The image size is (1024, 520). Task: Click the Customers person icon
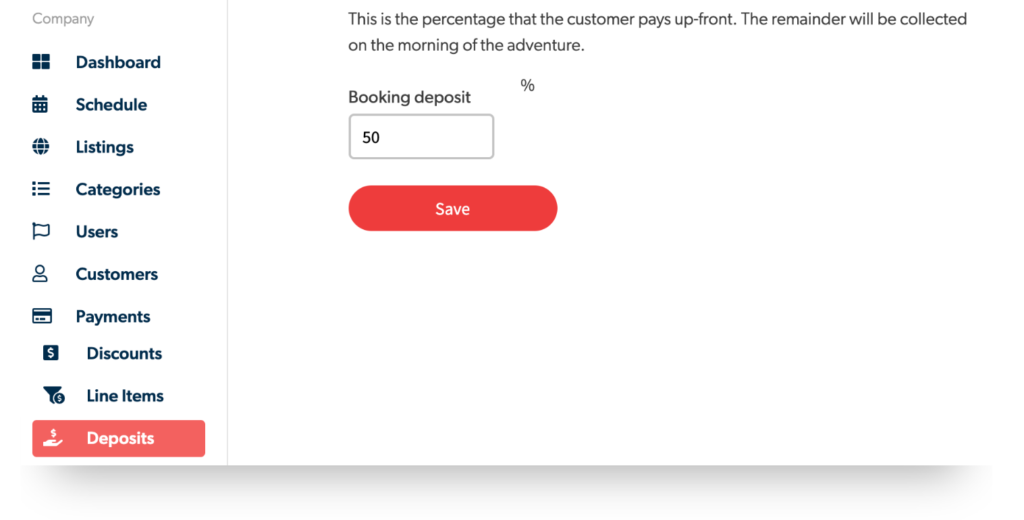(40, 274)
